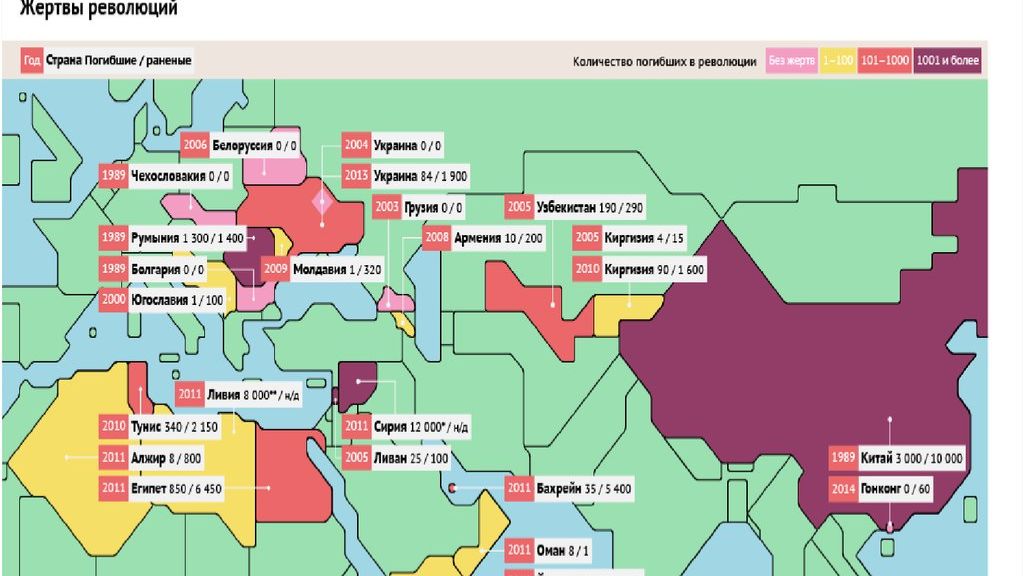Open the 2014 Гонконг 0 / 60 label
Image resolution: width=1024 pixels, height=576 pixels.
point(881,488)
